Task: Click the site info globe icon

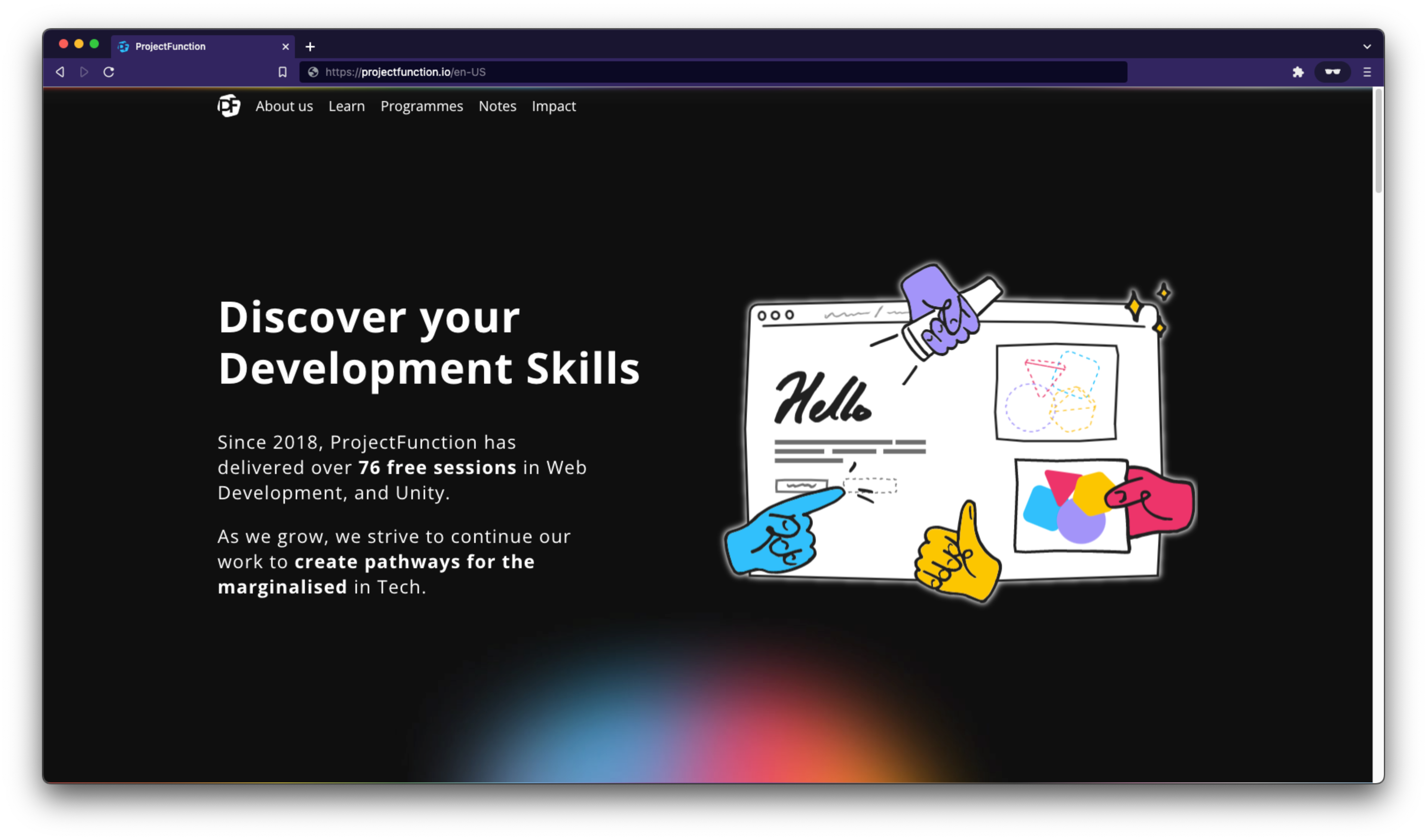Action: [313, 72]
